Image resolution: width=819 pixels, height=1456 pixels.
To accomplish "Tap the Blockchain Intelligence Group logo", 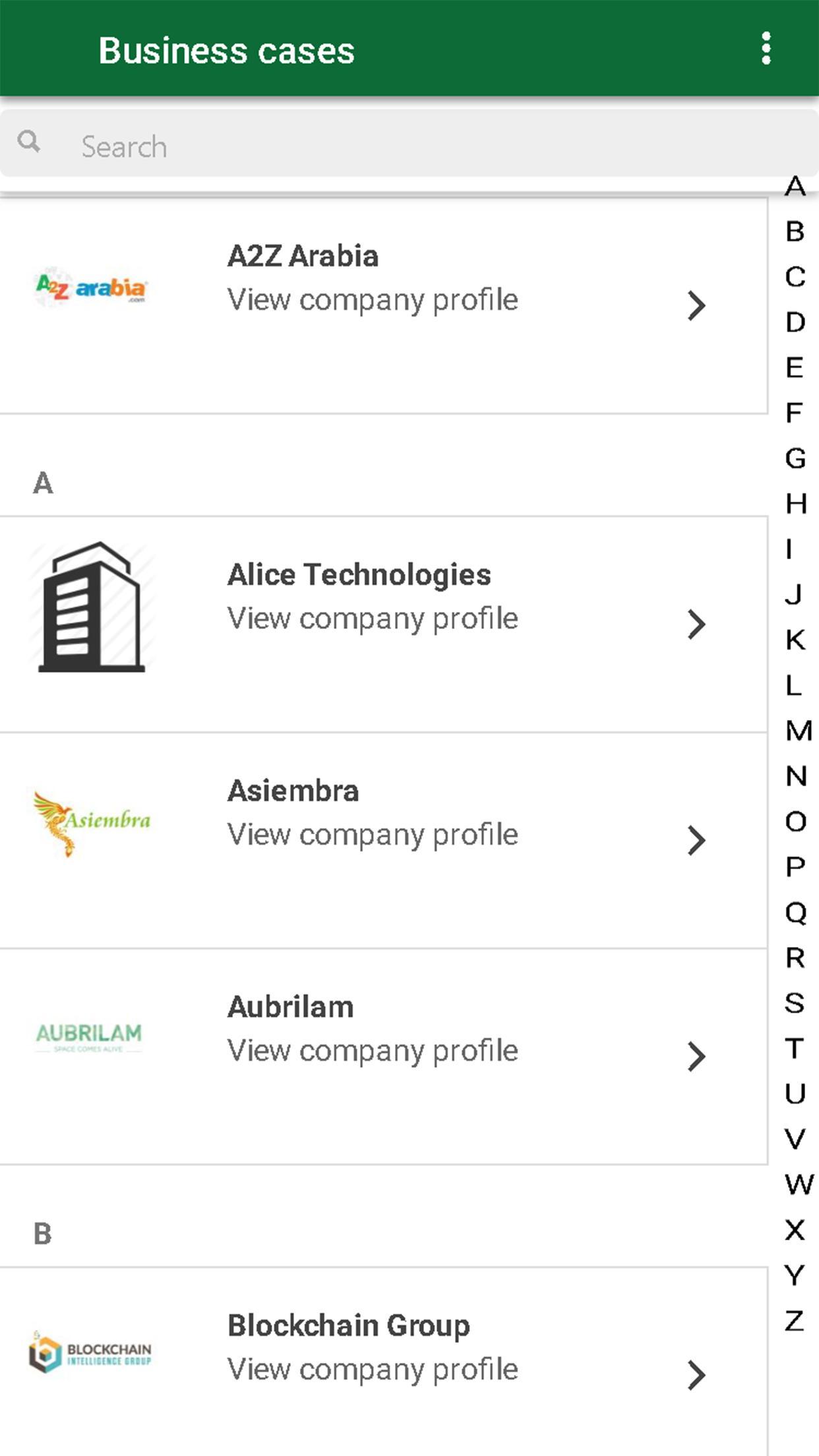I will (90, 1352).
